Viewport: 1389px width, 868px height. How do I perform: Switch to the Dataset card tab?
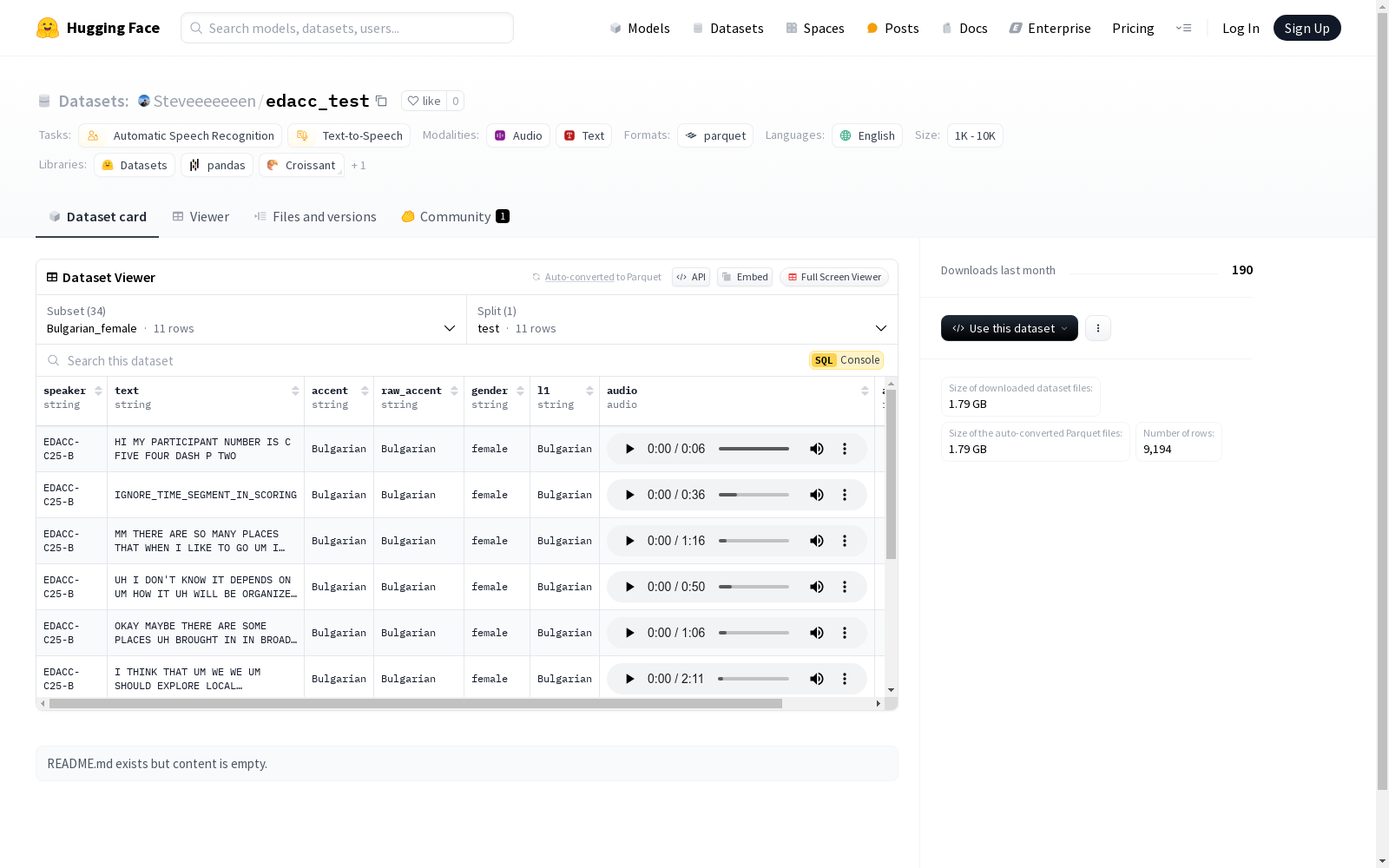click(x=97, y=217)
